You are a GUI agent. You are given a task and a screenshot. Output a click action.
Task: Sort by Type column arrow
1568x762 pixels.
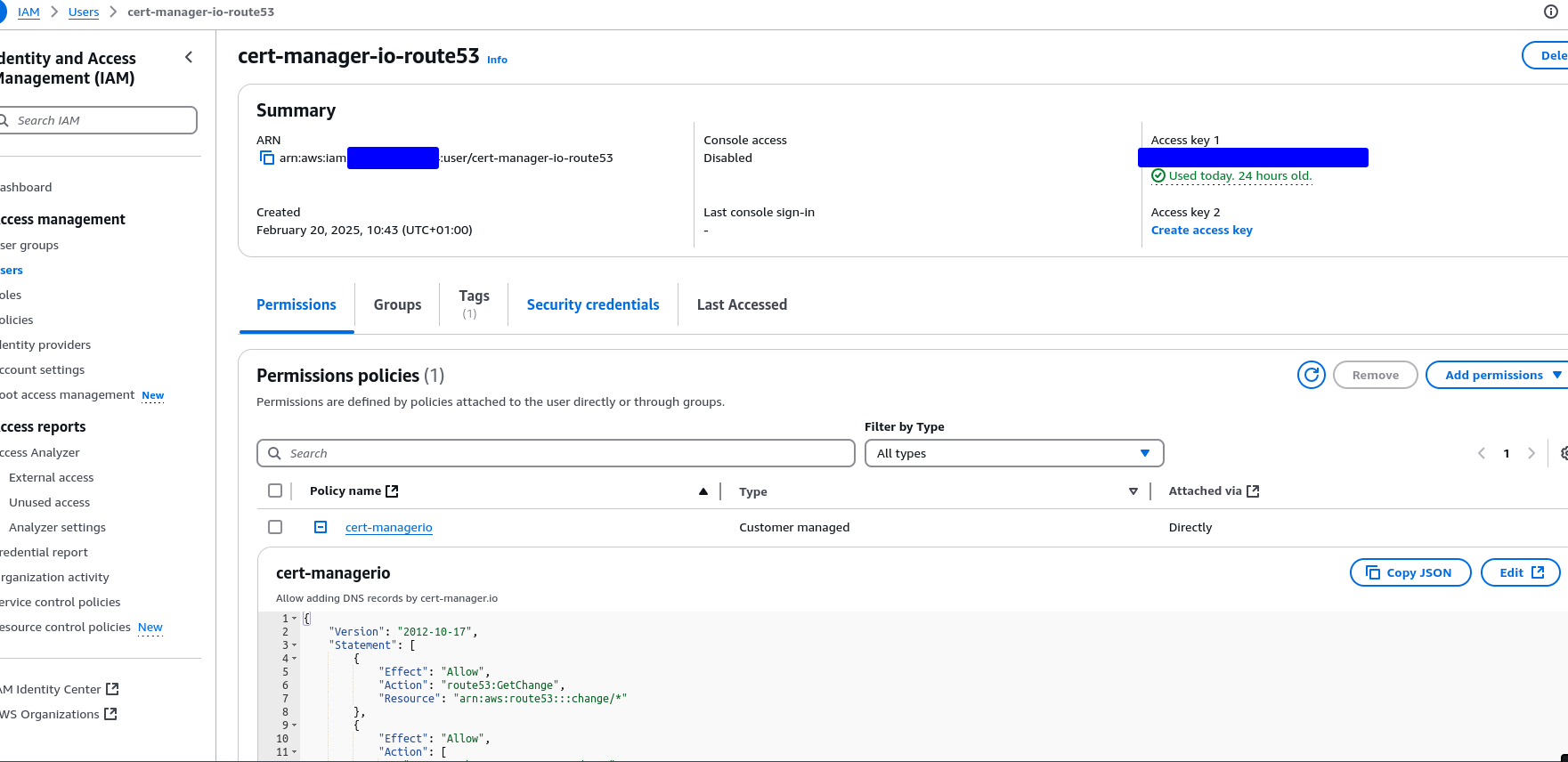[1133, 491]
